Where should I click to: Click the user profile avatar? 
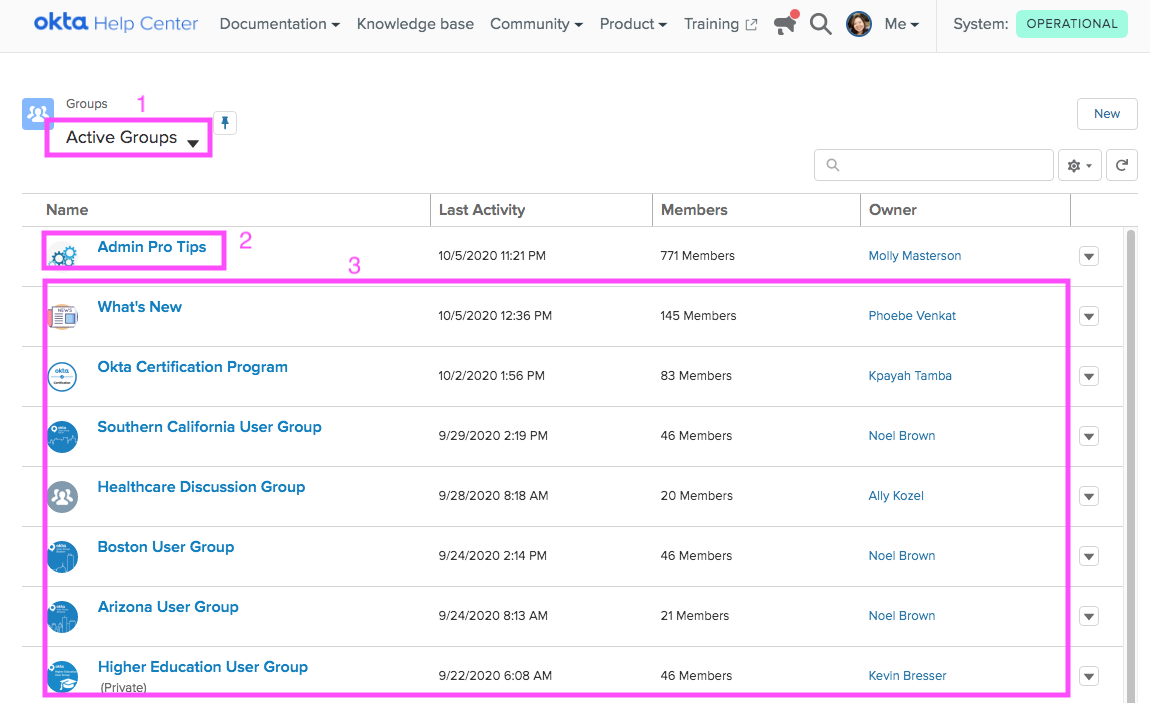(859, 24)
